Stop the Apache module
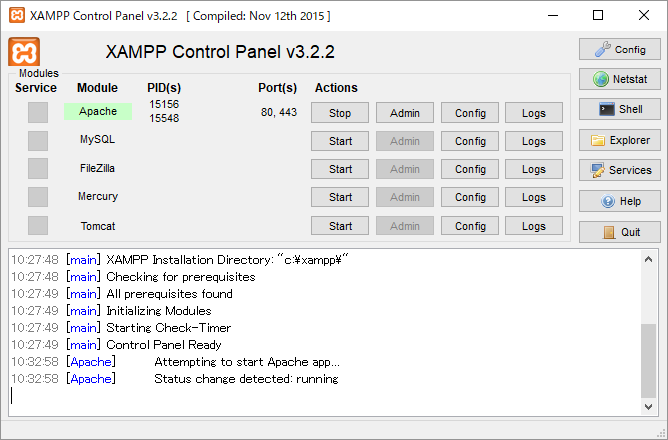 [340, 113]
